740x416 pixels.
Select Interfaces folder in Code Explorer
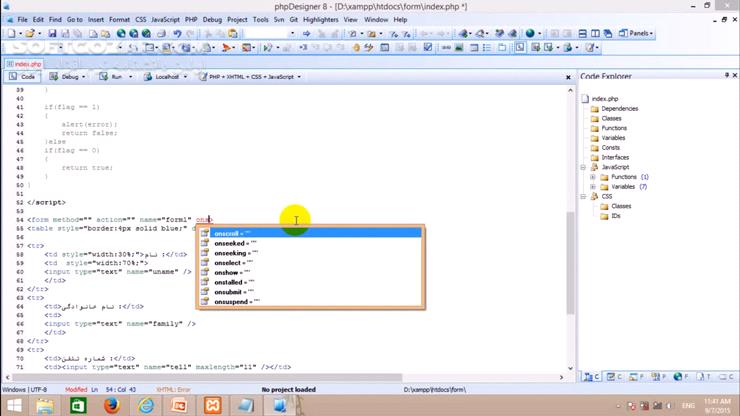tap(615, 157)
